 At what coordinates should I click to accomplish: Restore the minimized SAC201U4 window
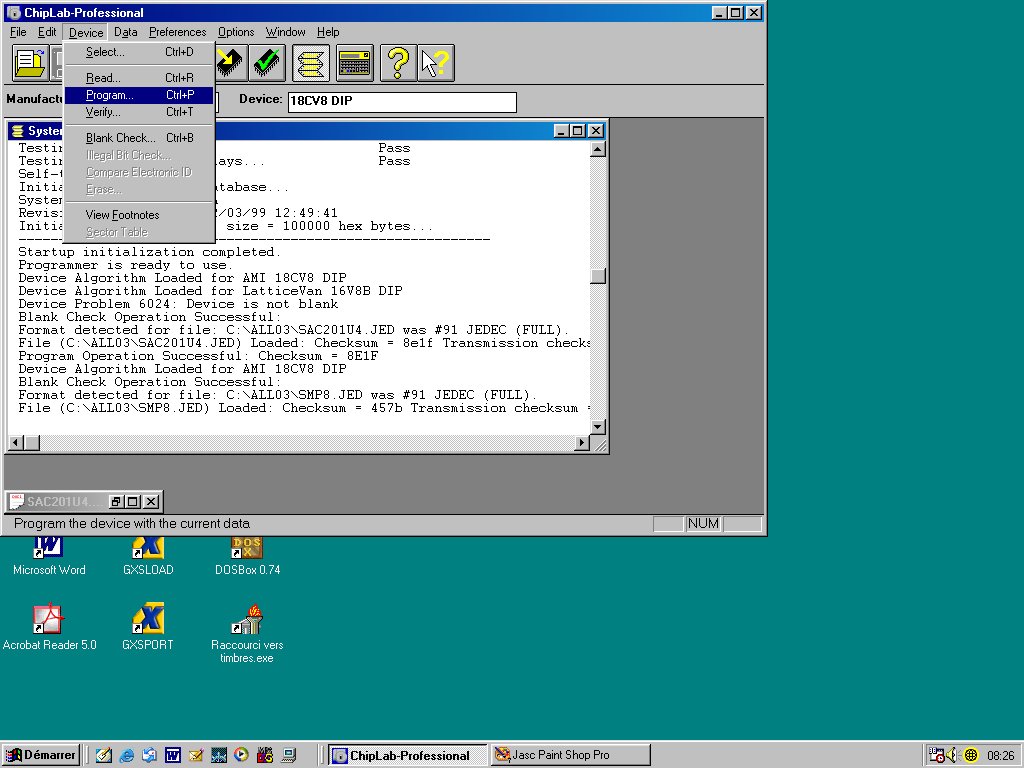(116, 502)
